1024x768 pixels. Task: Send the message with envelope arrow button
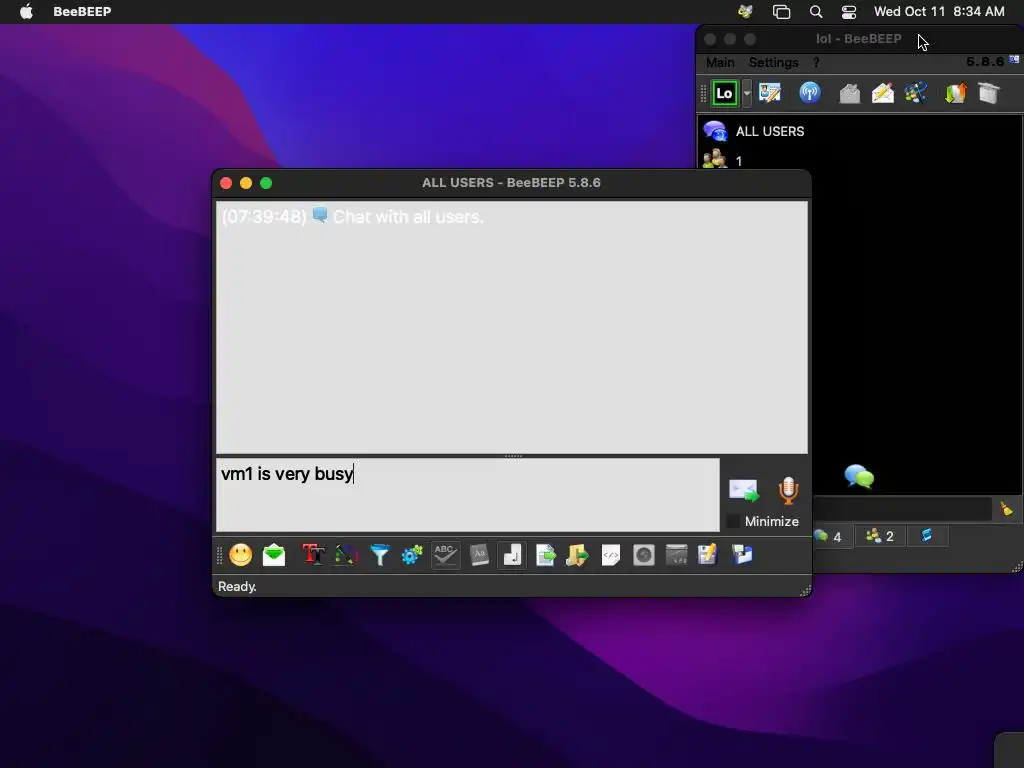(744, 490)
